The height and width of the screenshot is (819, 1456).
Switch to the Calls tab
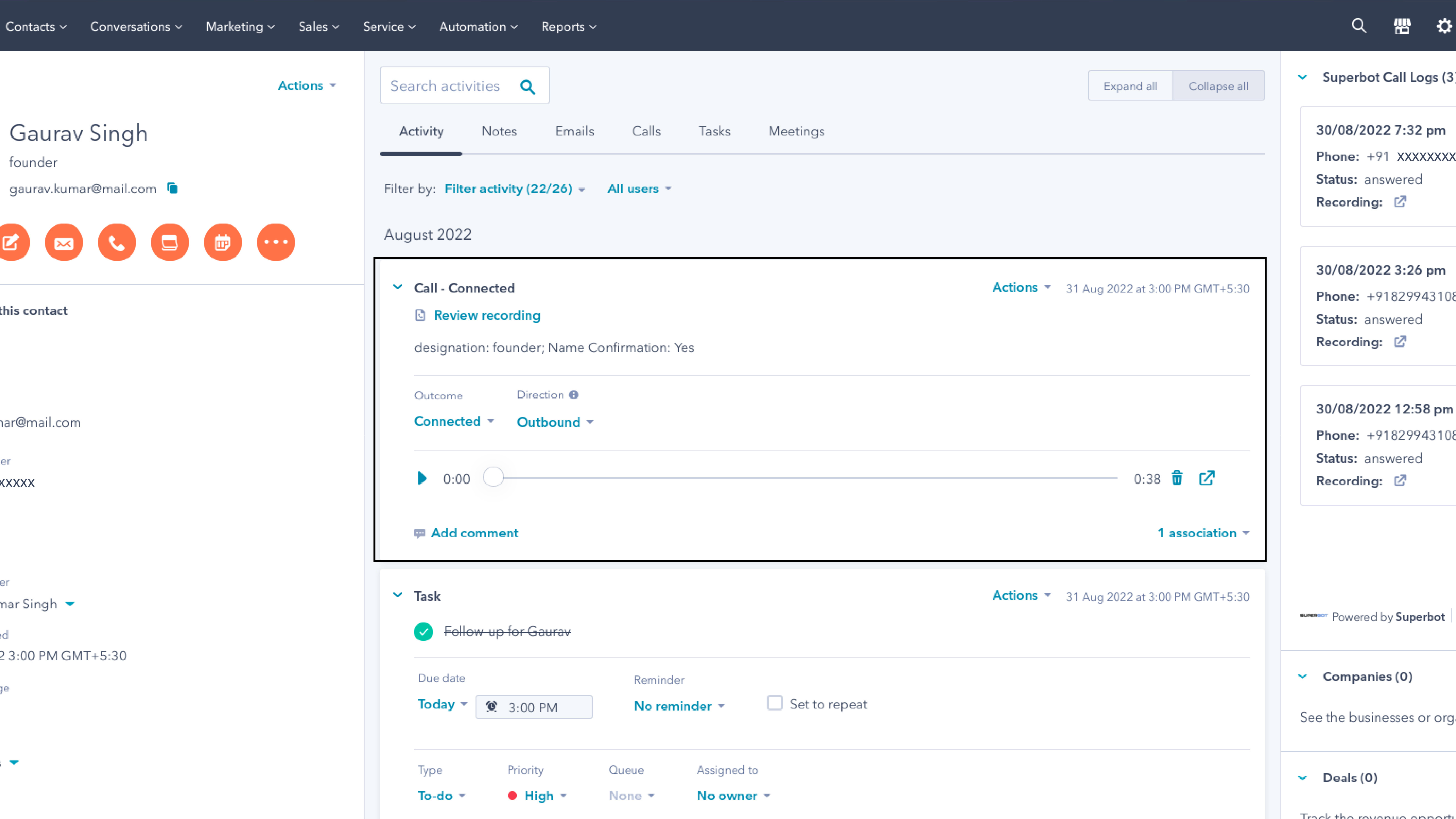tap(646, 131)
